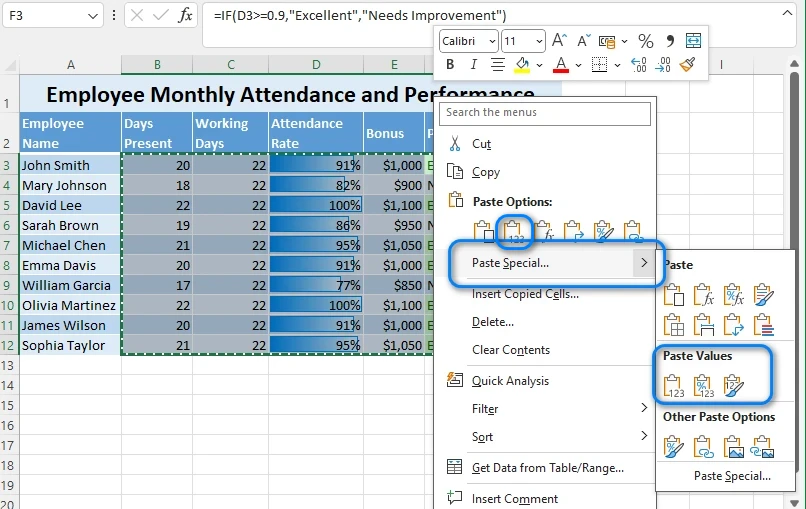The image size is (806, 509).
Task: Select Values & Source Formatting paste icon
Action: (x=734, y=385)
